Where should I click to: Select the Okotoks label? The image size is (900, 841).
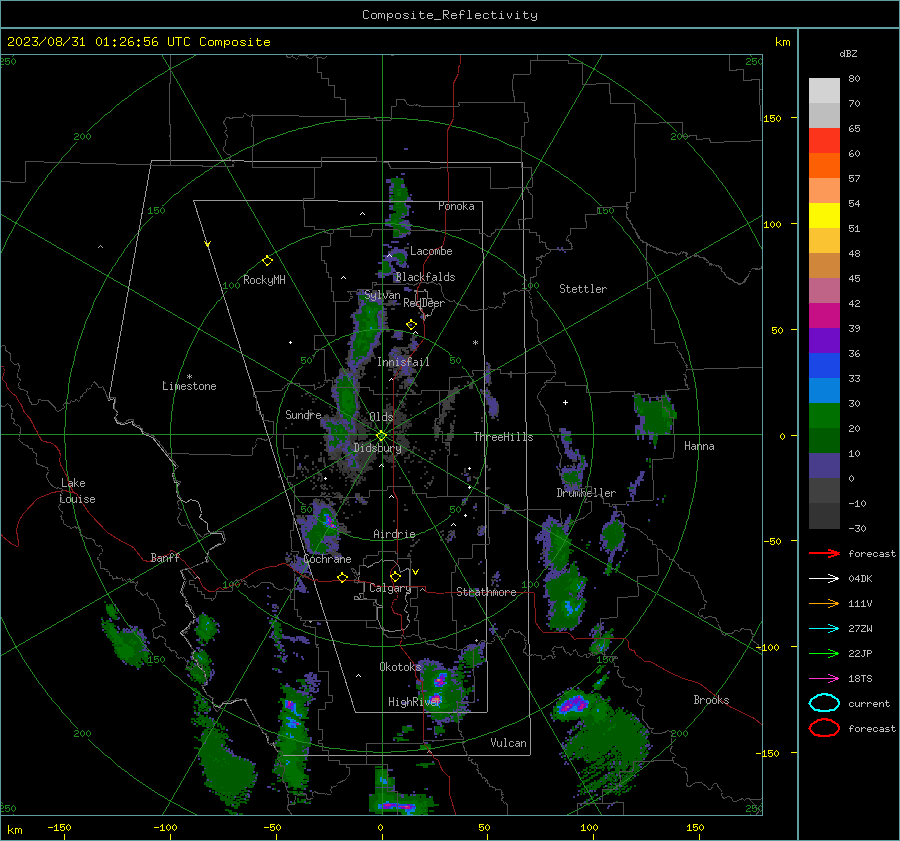tap(400, 667)
